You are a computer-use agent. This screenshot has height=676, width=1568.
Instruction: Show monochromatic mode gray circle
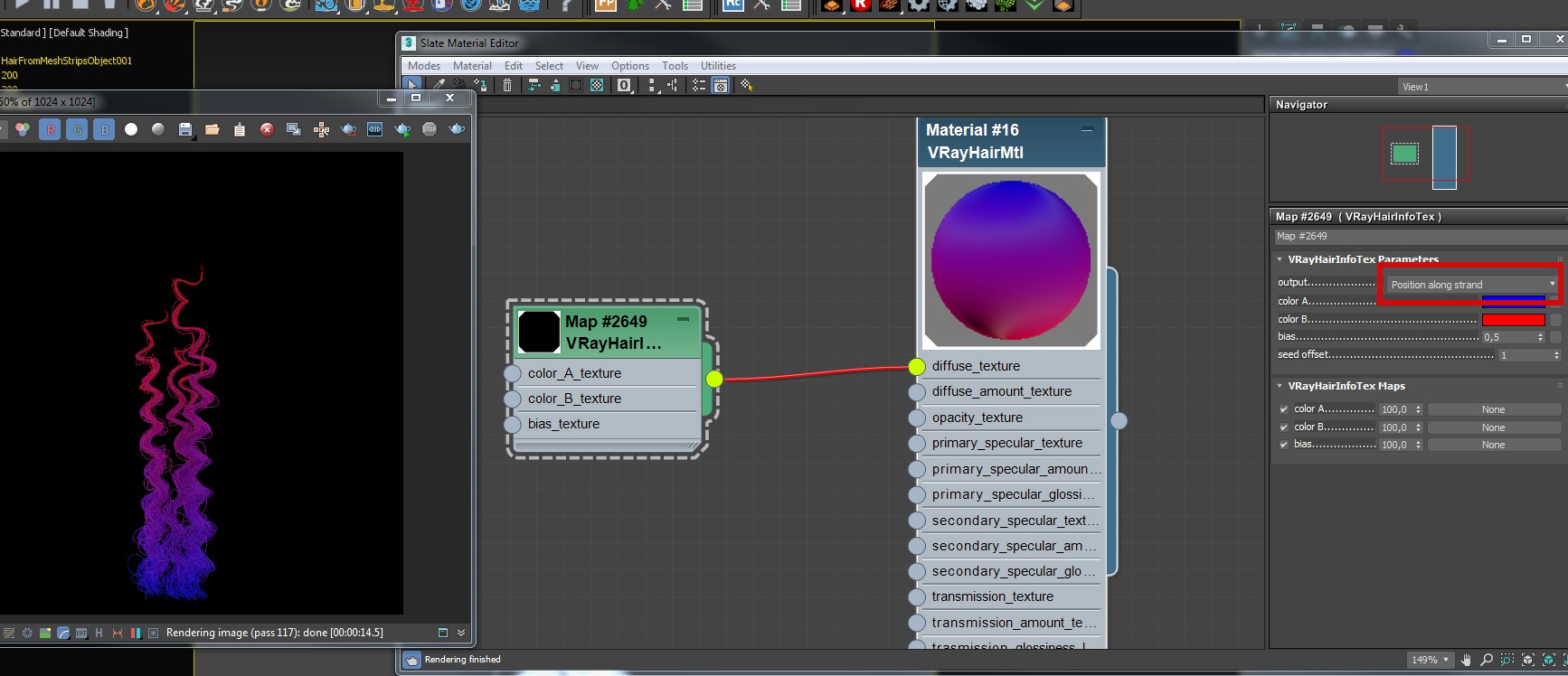point(158,129)
